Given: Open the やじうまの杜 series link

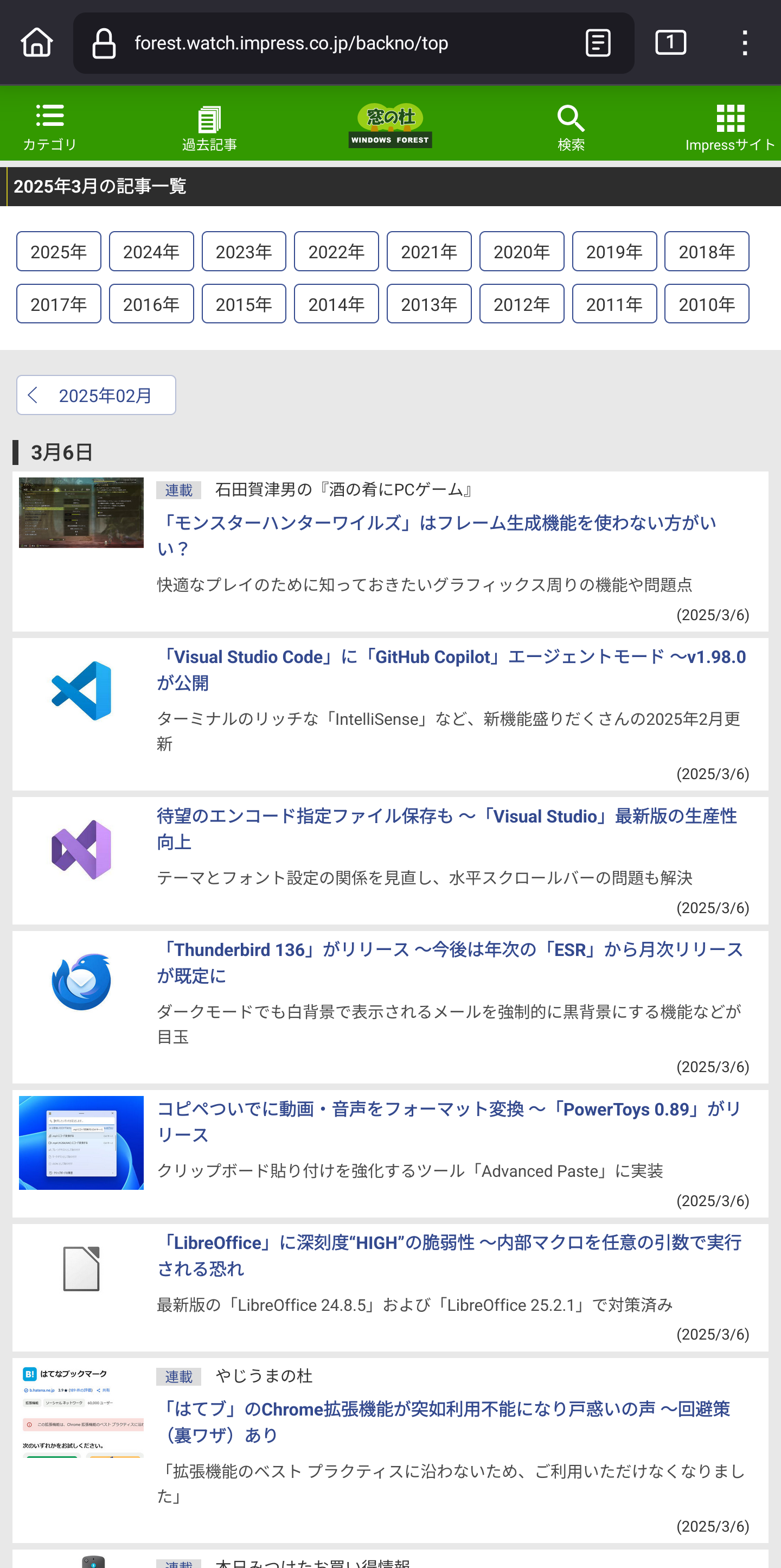Looking at the screenshot, I should click(264, 1376).
